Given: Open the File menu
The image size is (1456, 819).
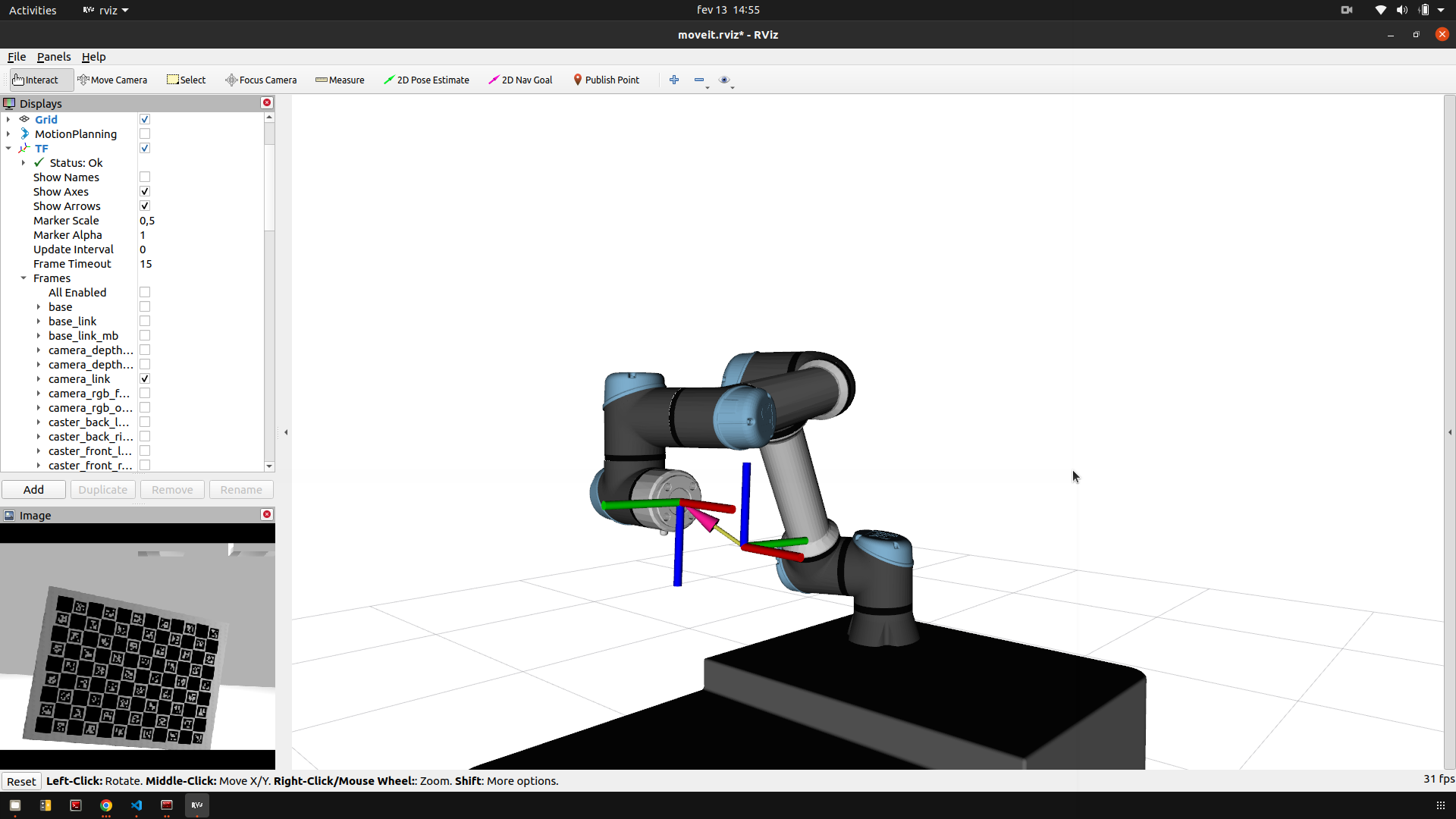Looking at the screenshot, I should (17, 57).
